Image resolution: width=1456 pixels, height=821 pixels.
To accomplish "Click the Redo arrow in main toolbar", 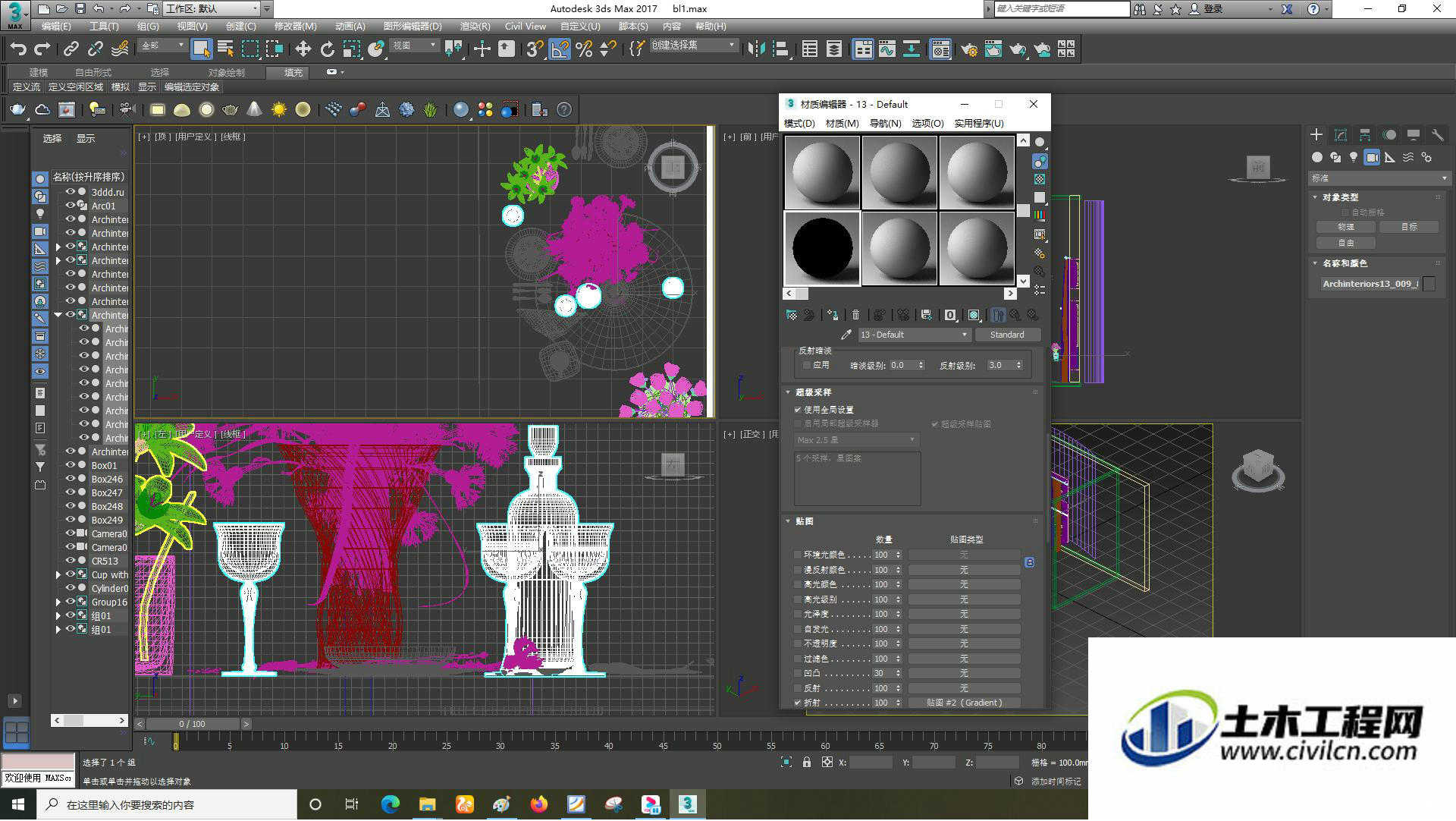I will click(x=42, y=49).
